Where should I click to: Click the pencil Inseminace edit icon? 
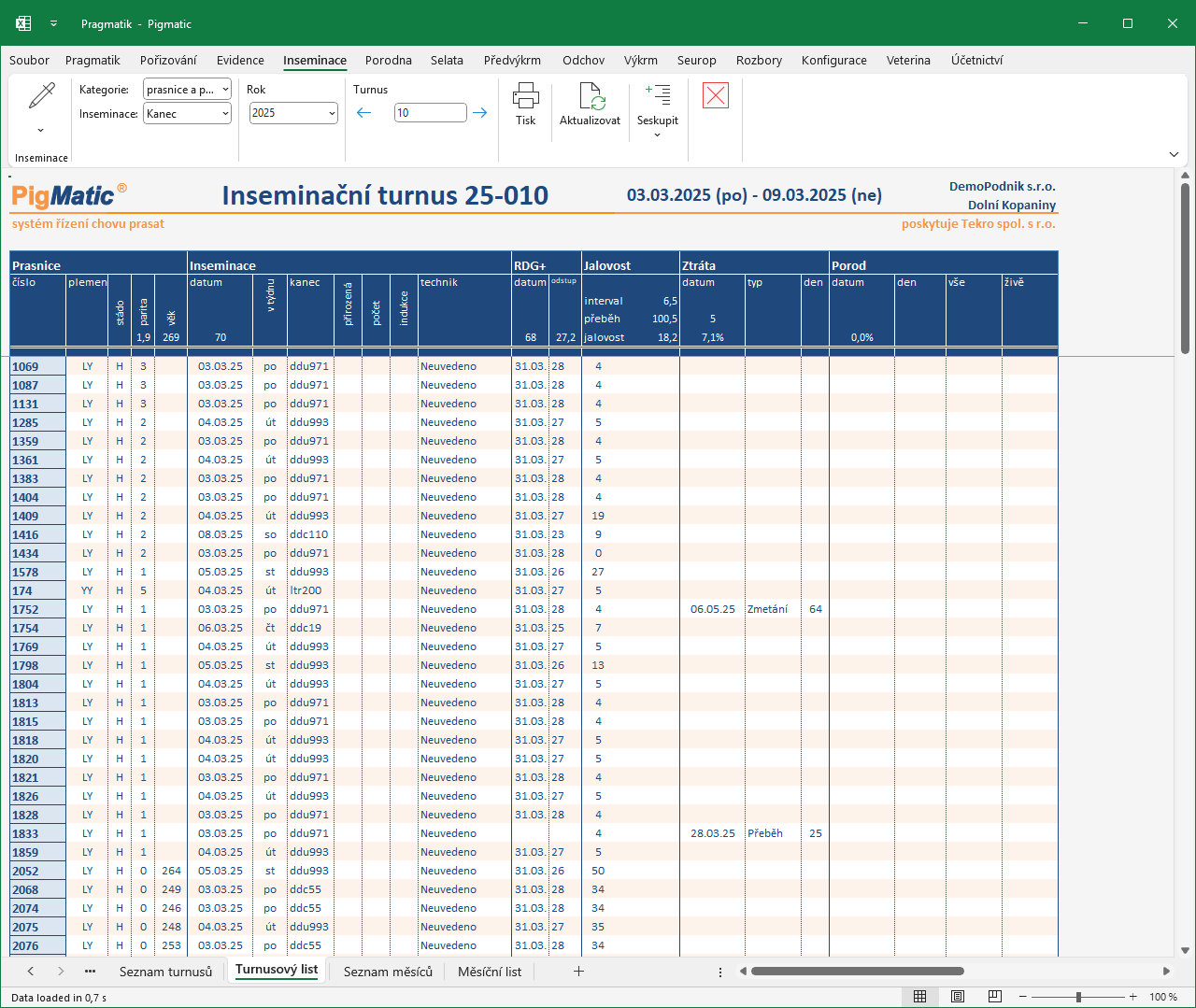point(42,96)
